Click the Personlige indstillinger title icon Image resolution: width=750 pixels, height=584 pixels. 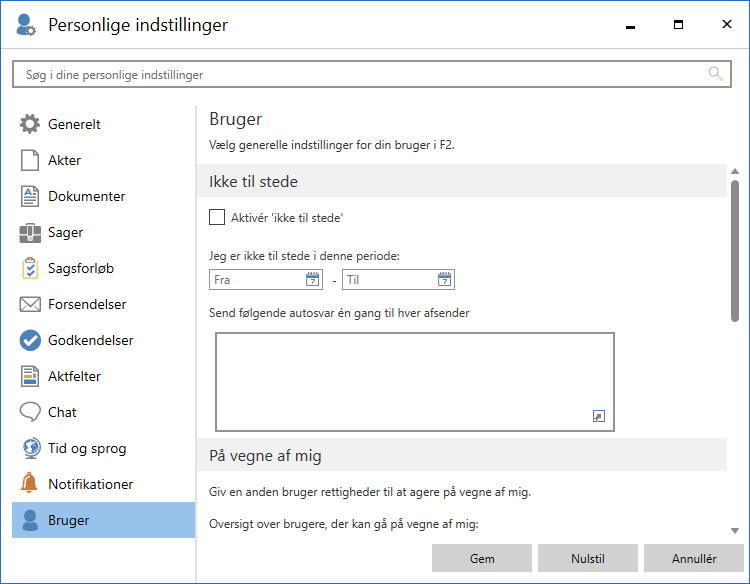[25, 25]
